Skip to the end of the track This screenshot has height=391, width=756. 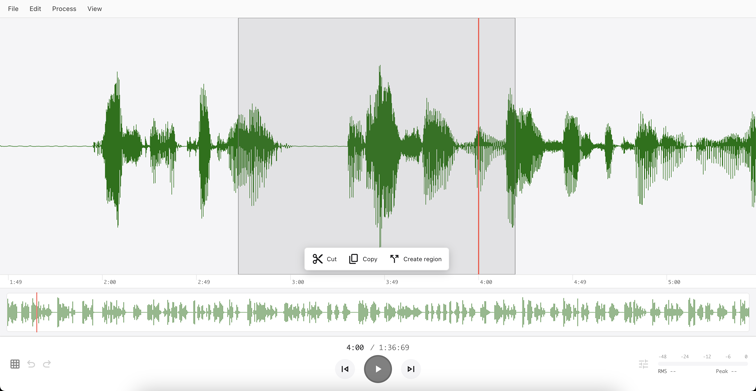(411, 369)
